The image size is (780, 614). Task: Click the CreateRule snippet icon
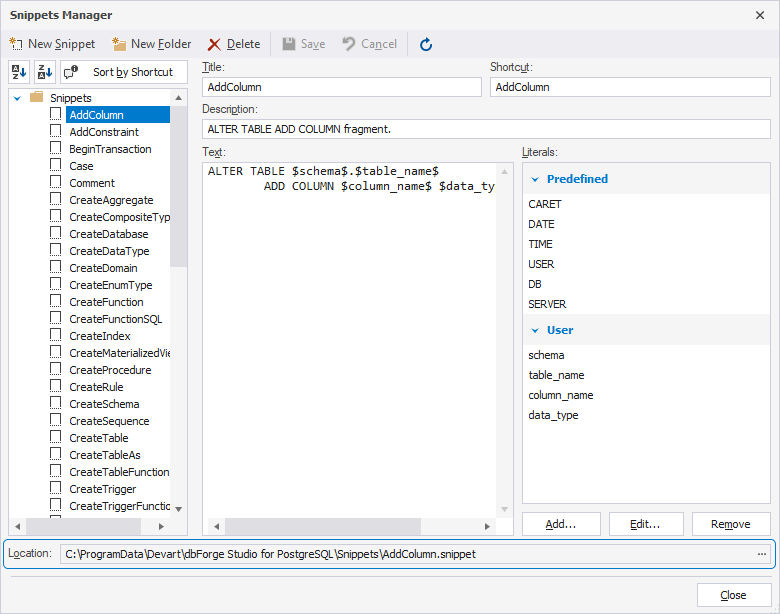tap(56, 386)
